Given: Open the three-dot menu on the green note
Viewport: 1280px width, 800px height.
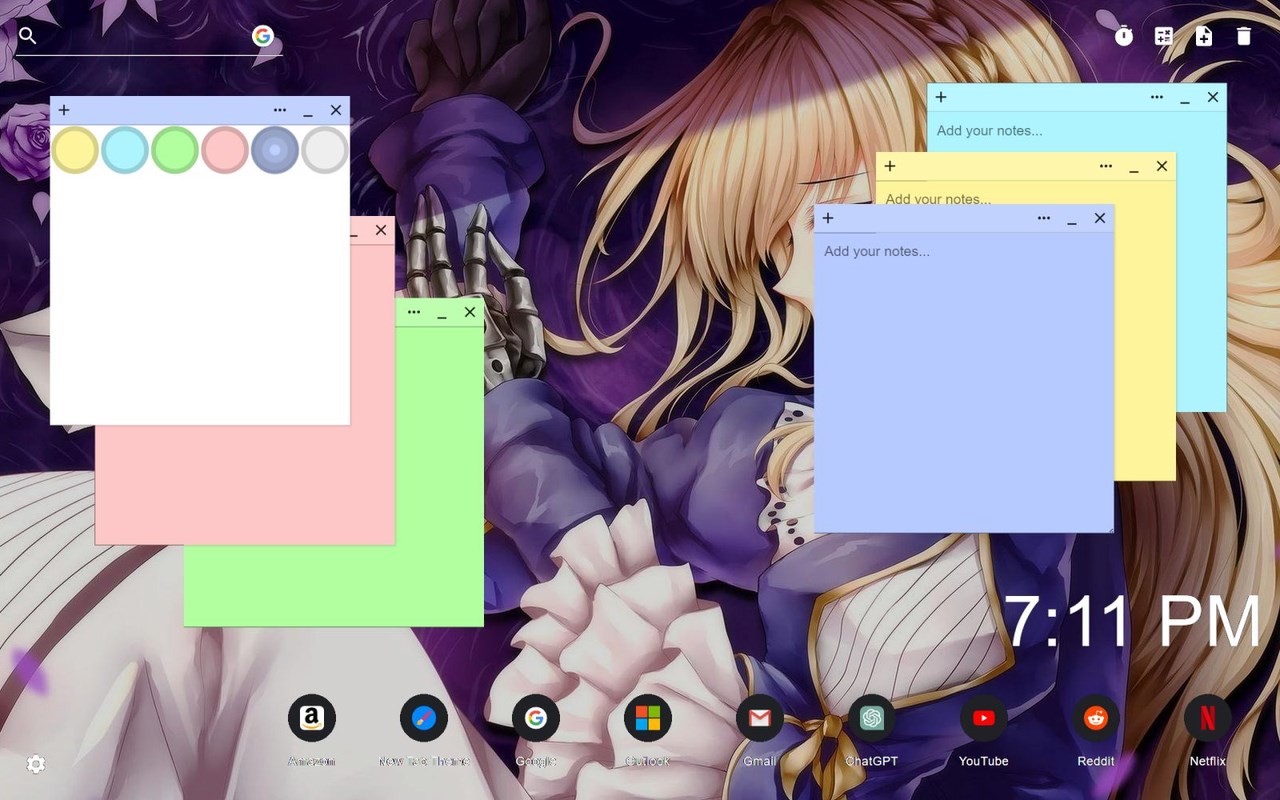Looking at the screenshot, I should coord(414,312).
